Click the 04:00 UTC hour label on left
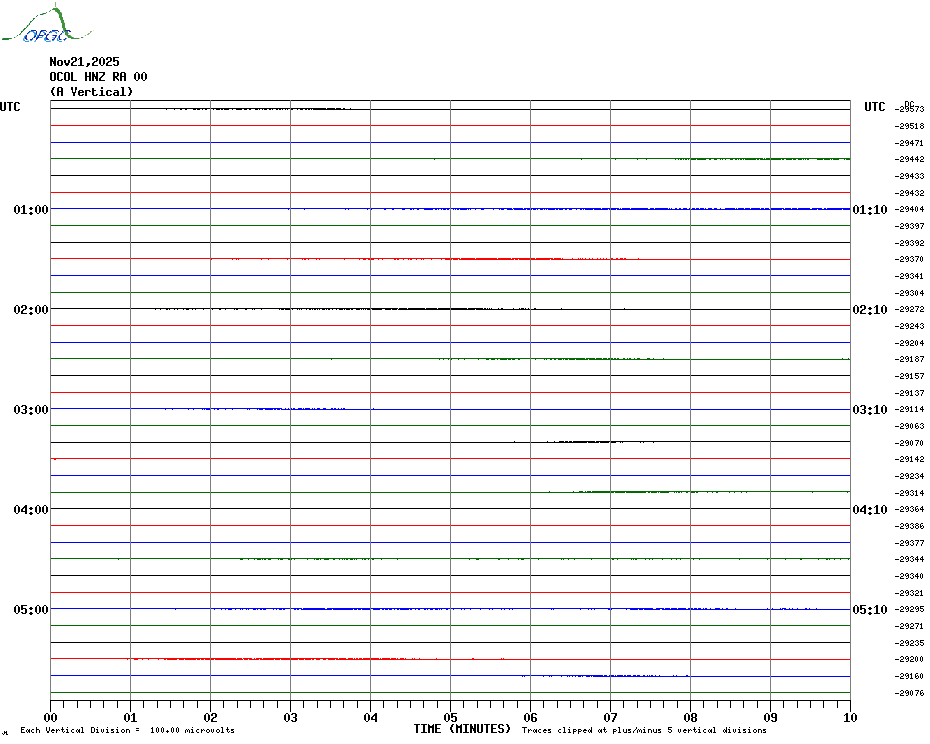Screen dimensions: 930x744 (31, 510)
